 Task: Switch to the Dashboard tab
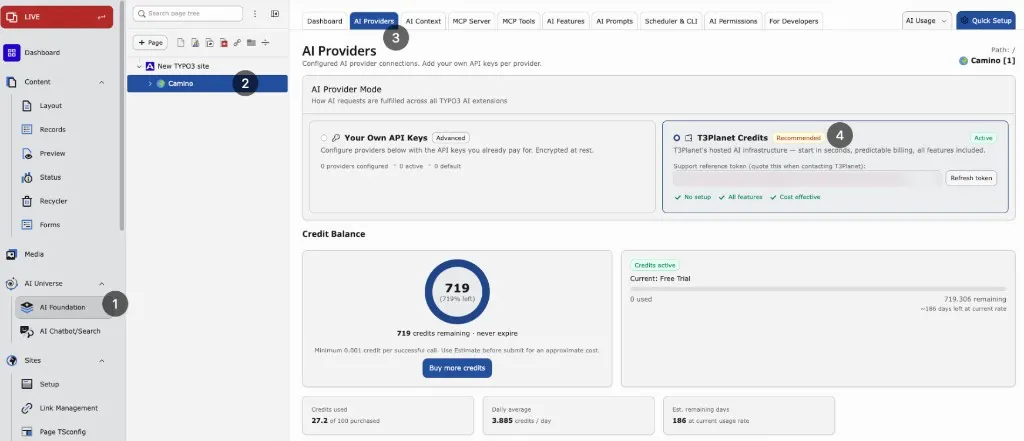(325, 21)
